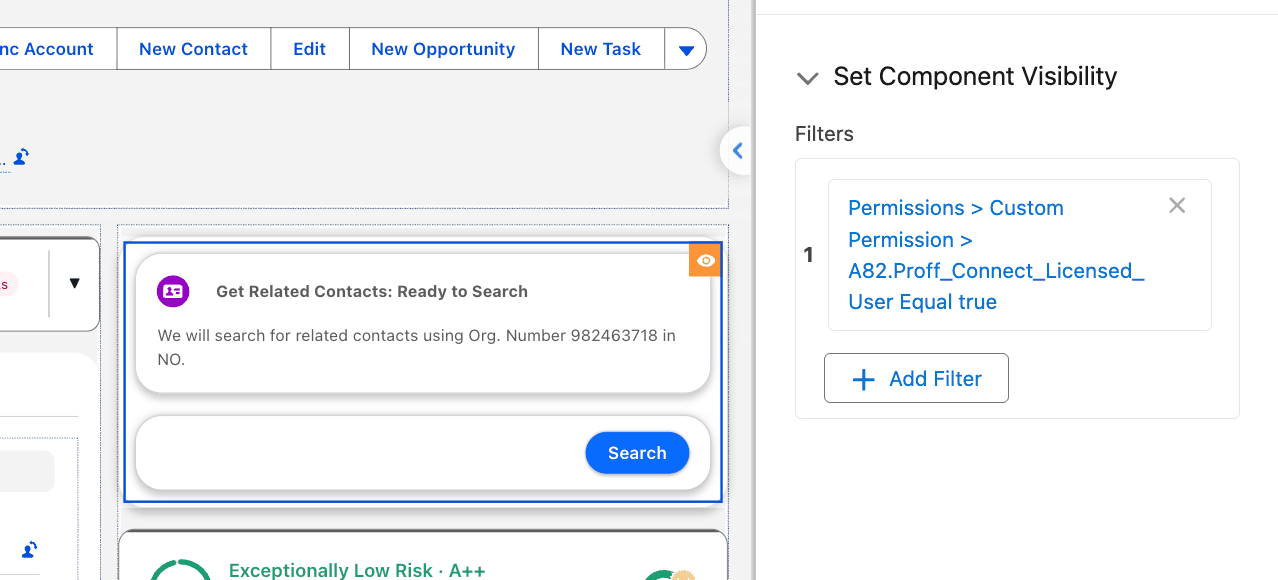Viewport: 1278px width, 580px height.
Task: Click the Search button
Action: [x=637, y=453]
